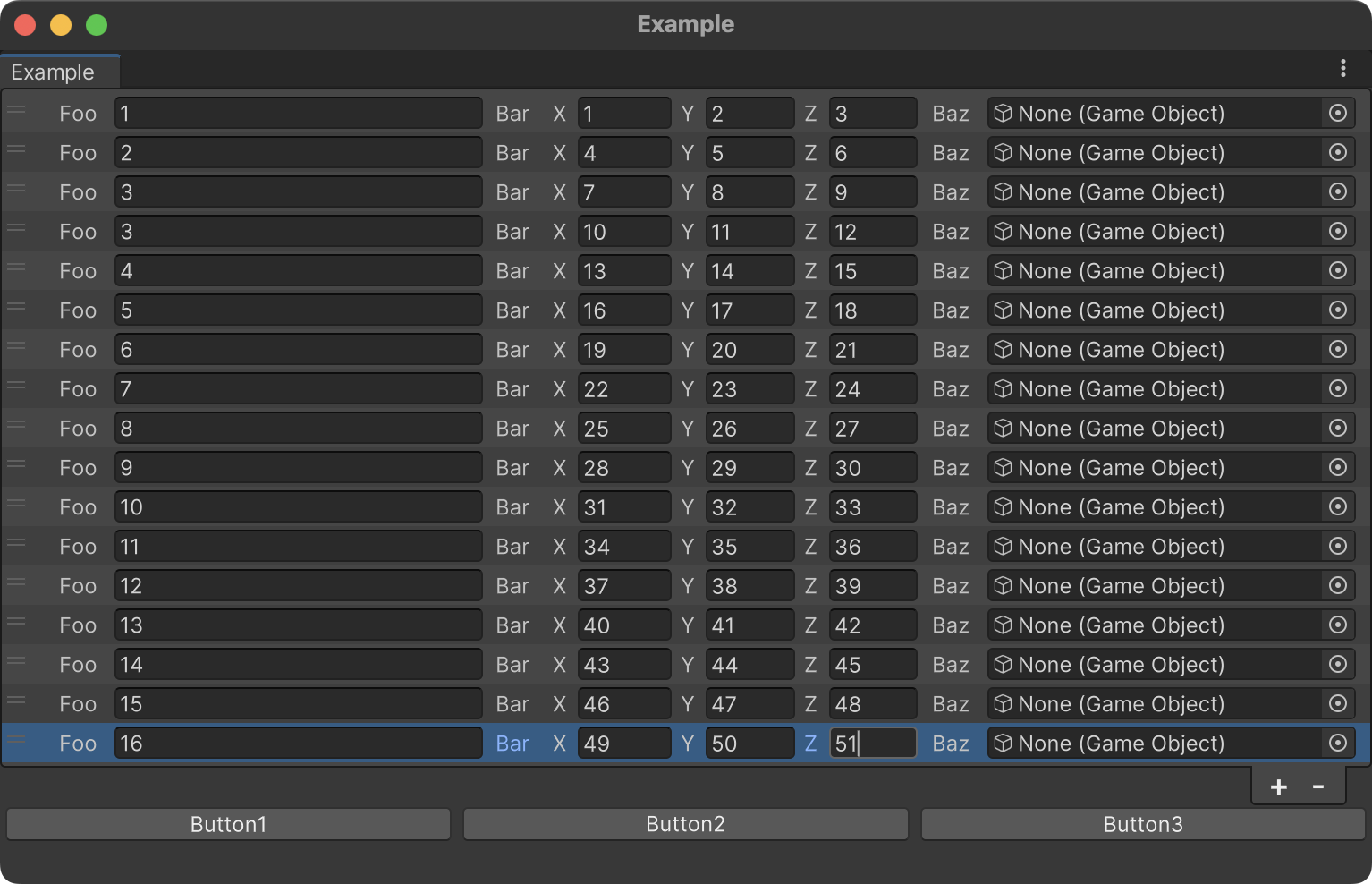Select the Foo input containing 16
The width and height of the screenshot is (1372, 884).
(298, 743)
